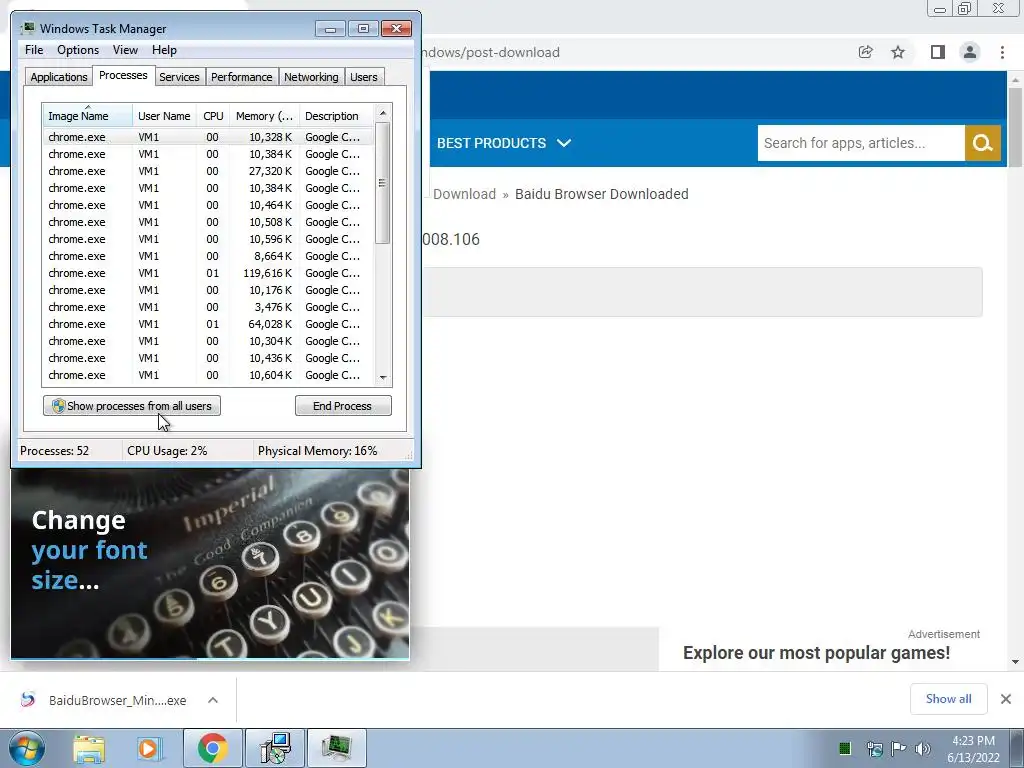Click the taskbar clock showing 4:23 PM
The width and height of the screenshot is (1024, 768).
(973, 748)
